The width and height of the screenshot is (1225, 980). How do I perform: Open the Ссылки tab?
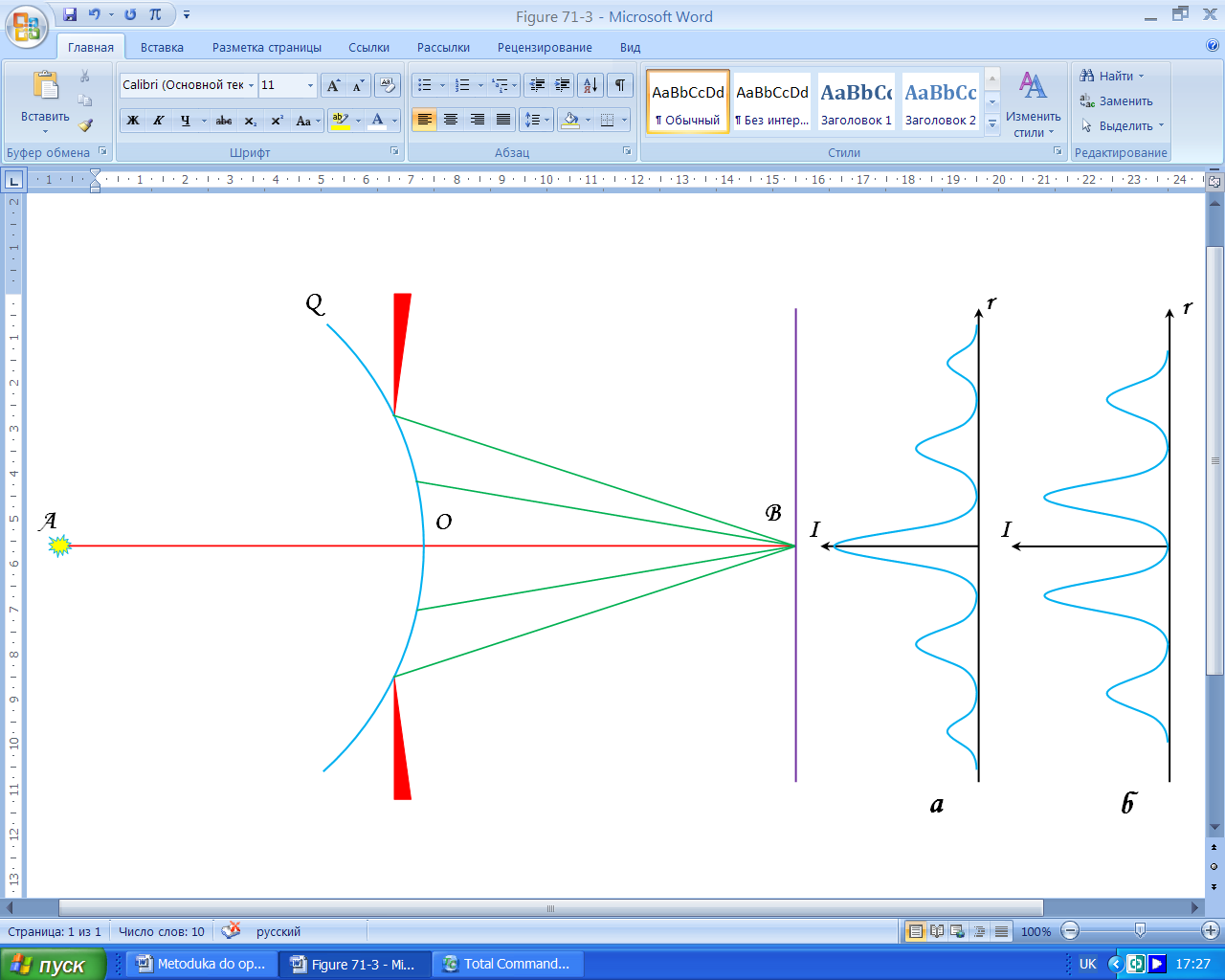[x=368, y=47]
